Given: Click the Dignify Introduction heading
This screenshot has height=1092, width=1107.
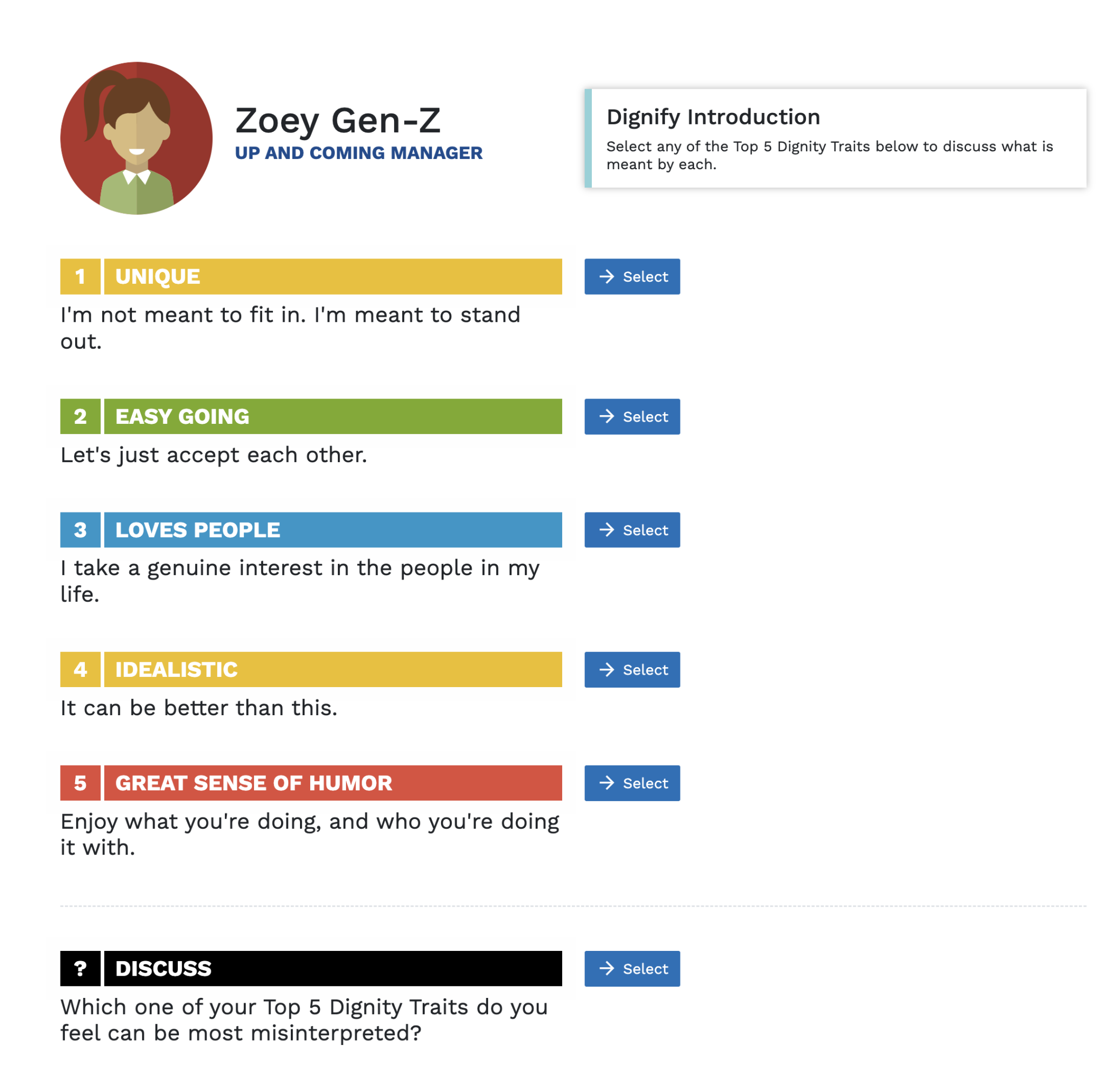Looking at the screenshot, I should coord(713,117).
